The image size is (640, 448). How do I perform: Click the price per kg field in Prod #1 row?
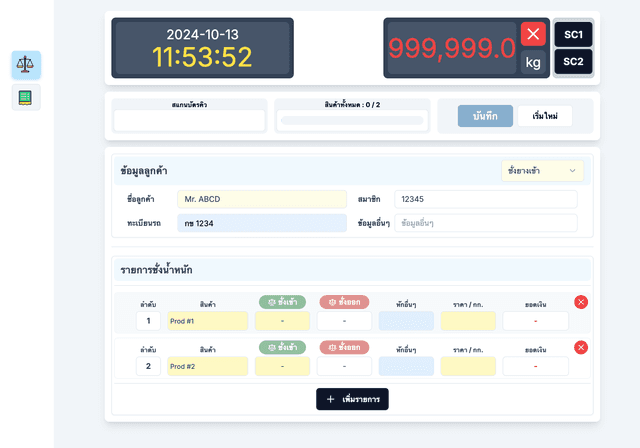468,321
